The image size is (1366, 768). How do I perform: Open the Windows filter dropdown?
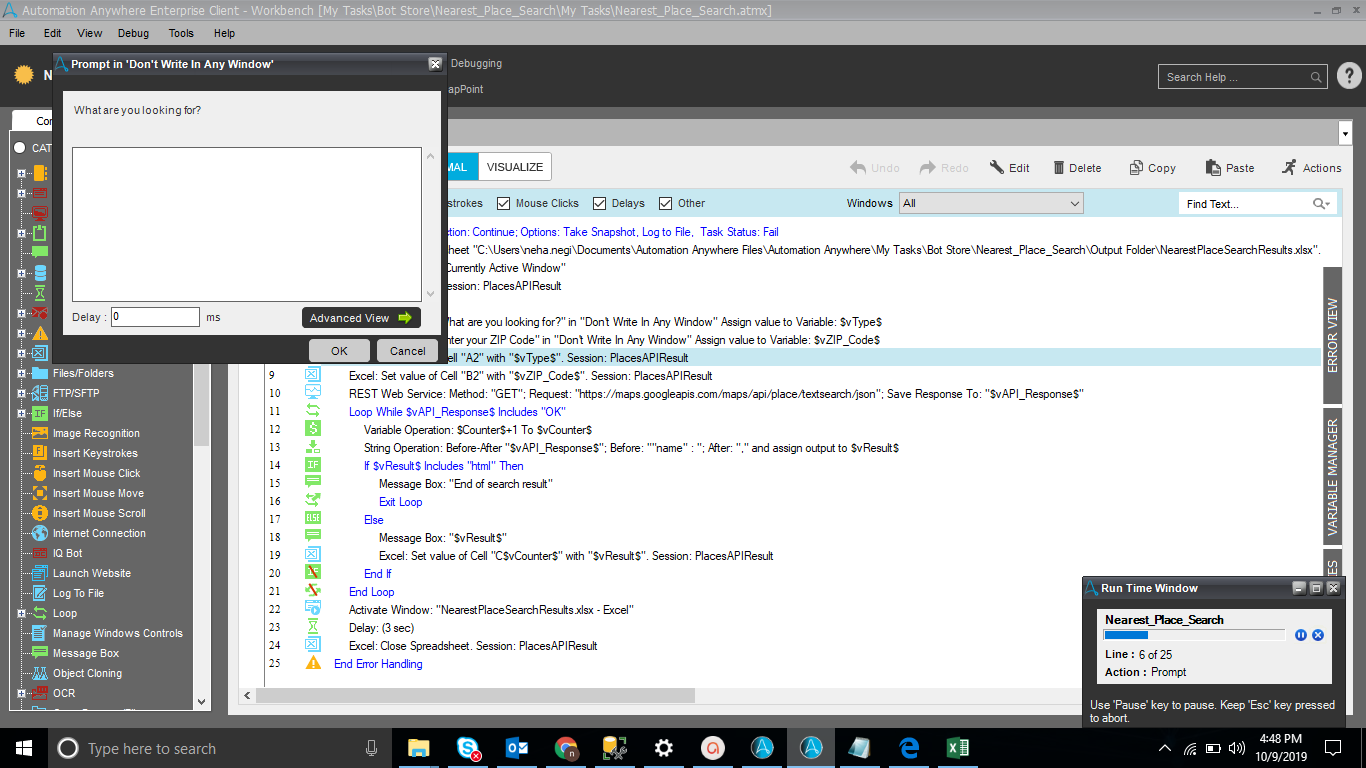click(x=990, y=203)
